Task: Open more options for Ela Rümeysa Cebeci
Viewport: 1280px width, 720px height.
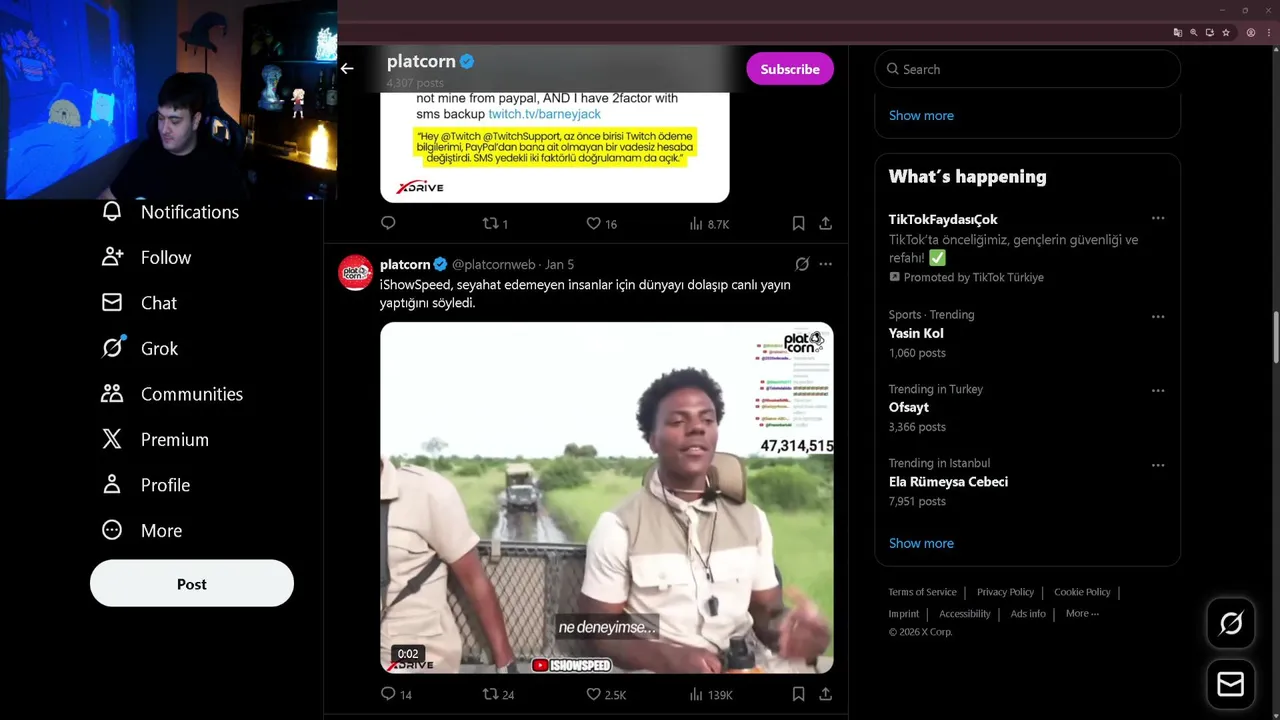Action: [x=1157, y=464]
